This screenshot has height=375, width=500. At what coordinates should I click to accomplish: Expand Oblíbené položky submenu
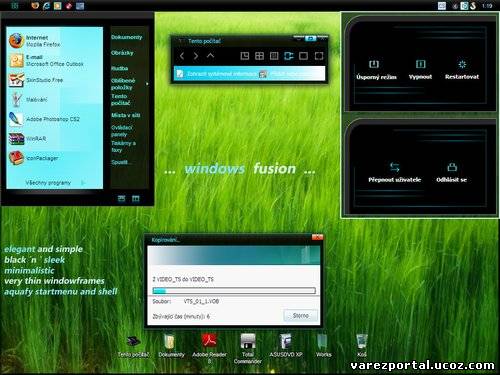tap(129, 84)
